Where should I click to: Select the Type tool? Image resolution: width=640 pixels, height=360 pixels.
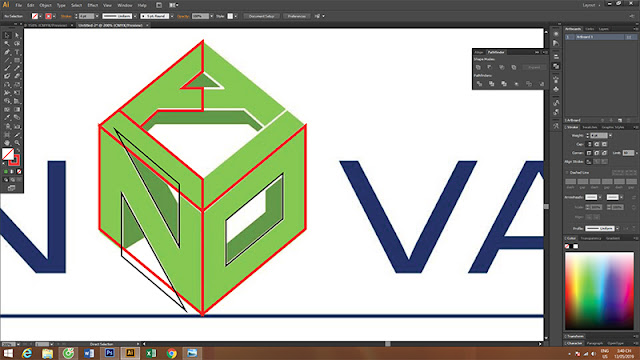coord(17,52)
